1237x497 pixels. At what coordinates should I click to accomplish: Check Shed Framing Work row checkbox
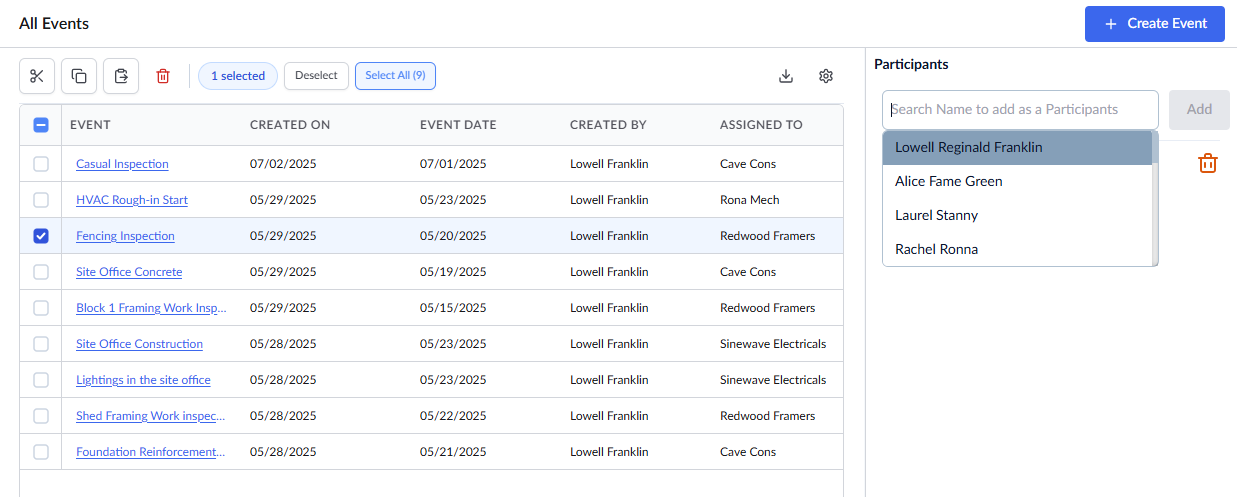click(x=41, y=416)
